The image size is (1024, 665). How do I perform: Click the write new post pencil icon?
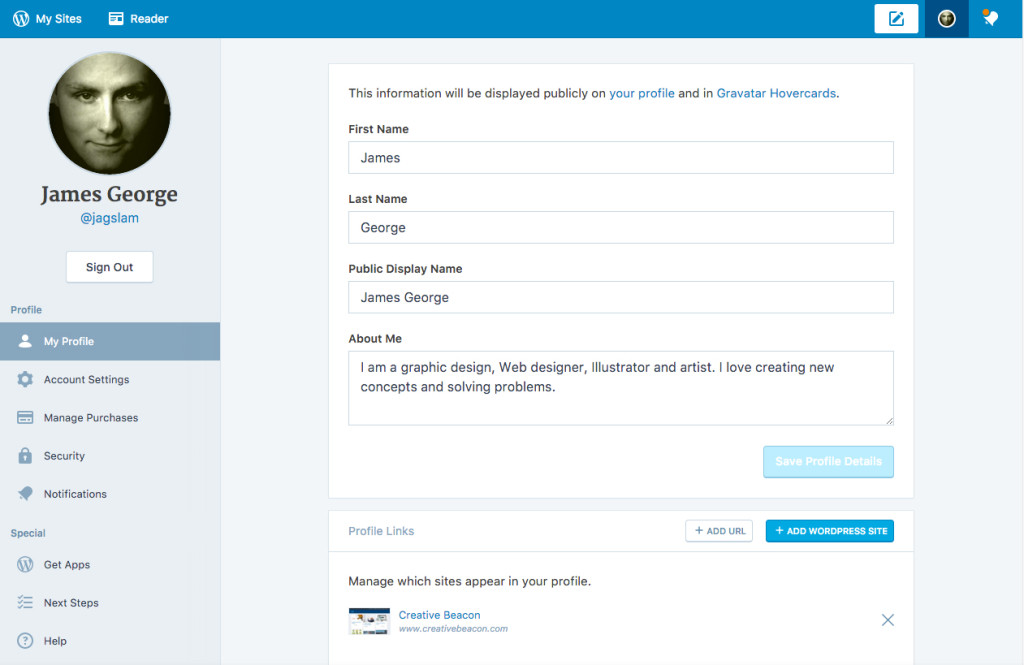pos(896,19)
